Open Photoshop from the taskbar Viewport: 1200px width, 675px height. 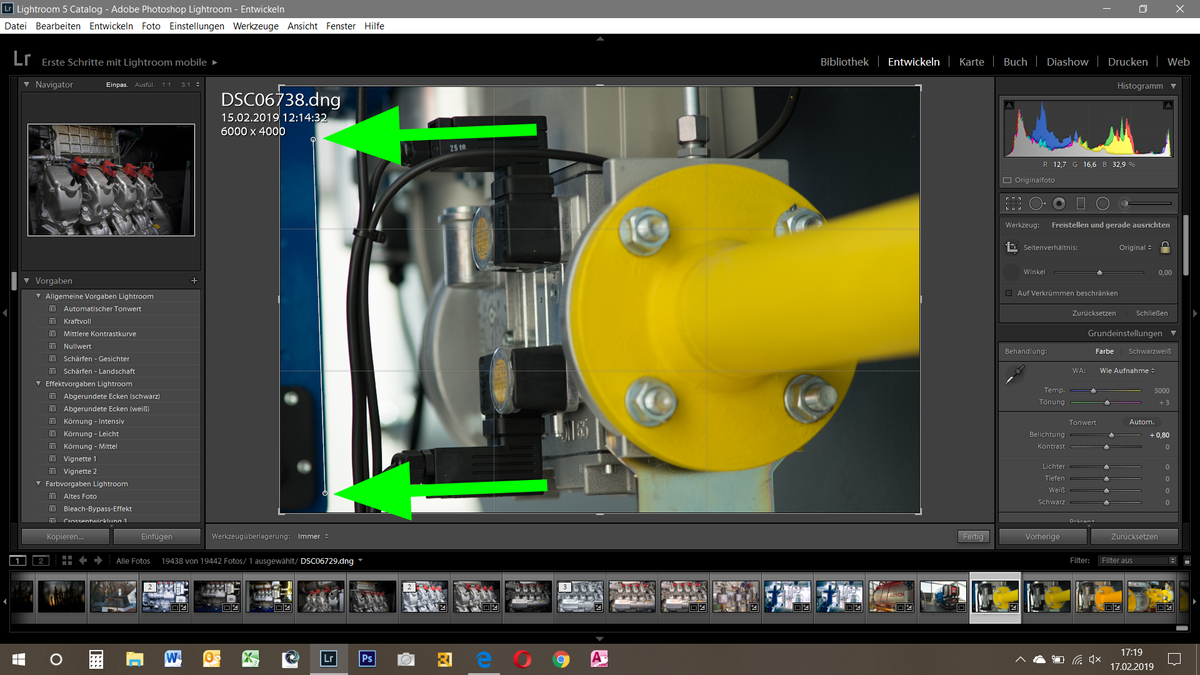[x=366, y=659]
